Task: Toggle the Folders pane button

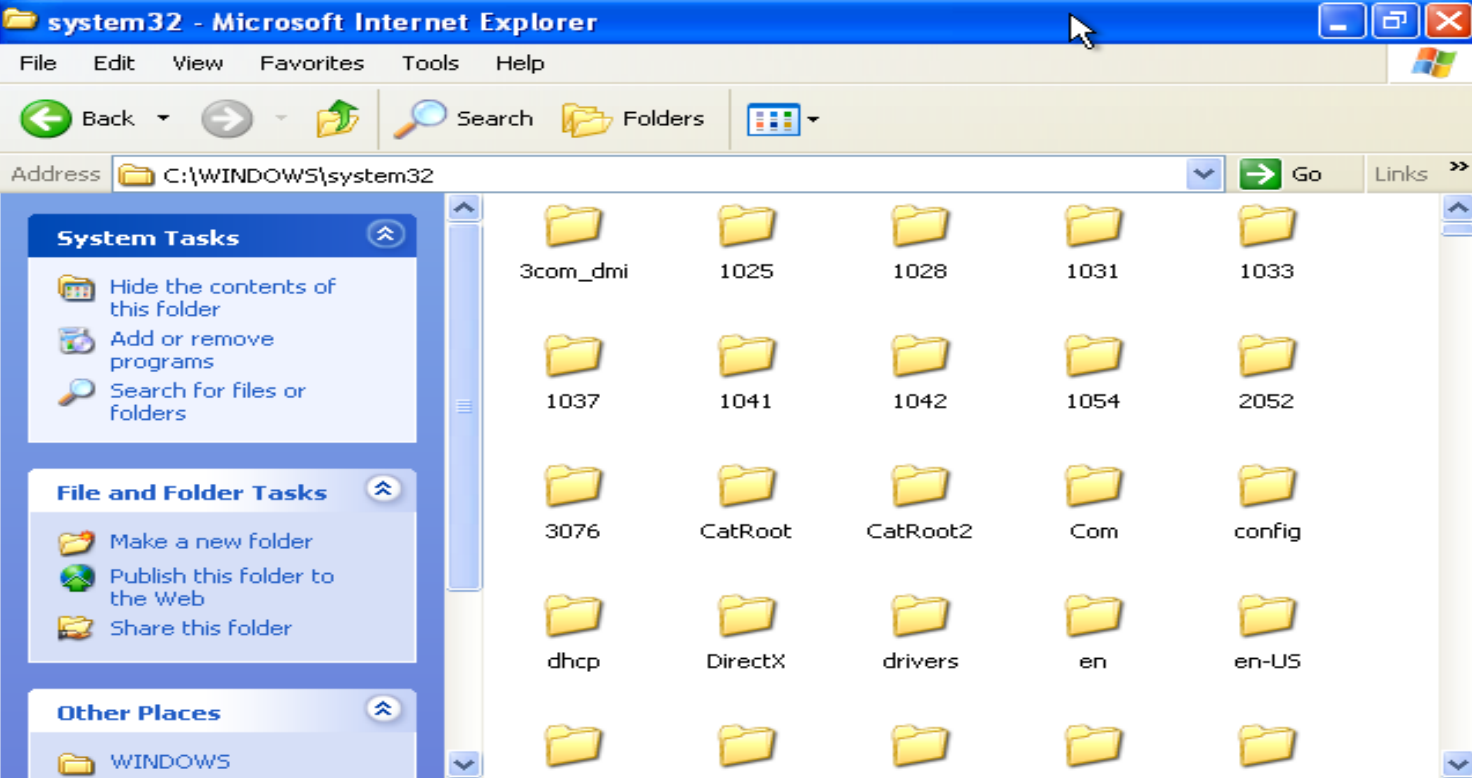Action: coord(633,119)
